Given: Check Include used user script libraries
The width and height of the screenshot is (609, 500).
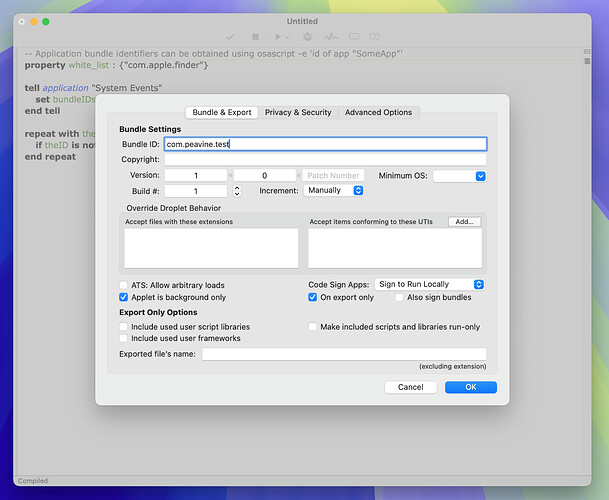Looking at the screenshot, I should (x=124, y=327).
